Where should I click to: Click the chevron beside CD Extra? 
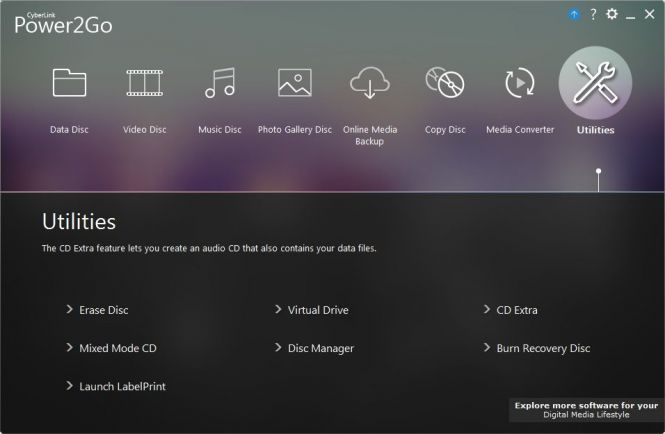tap(487, 309)
